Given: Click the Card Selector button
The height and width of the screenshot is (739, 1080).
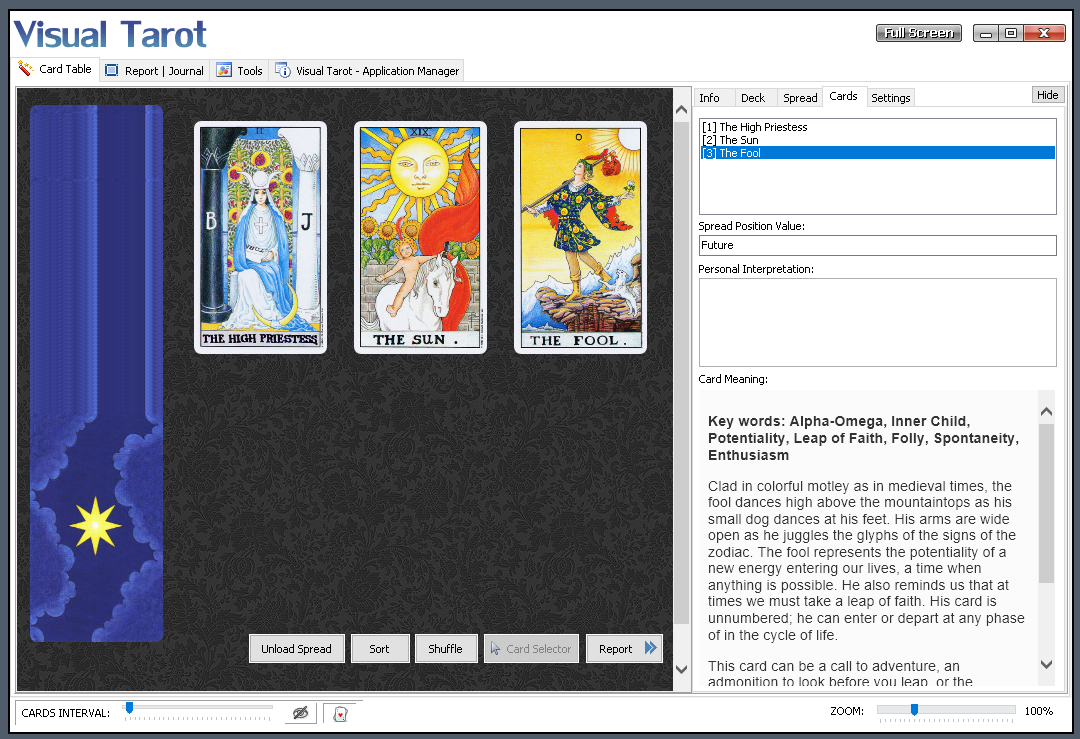Looking at the screenshot, I should pyautogui.click(x=530, y=649).
